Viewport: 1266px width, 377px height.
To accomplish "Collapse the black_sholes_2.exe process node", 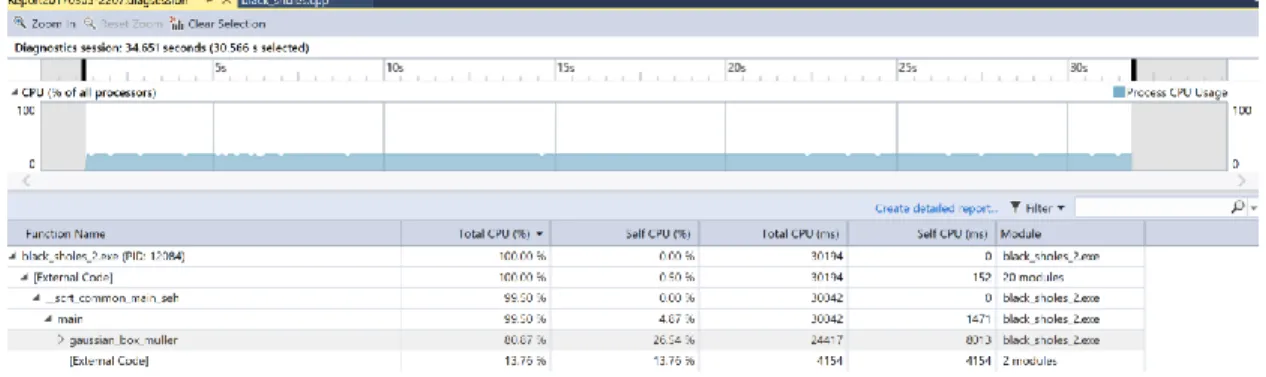I will 13,257.
